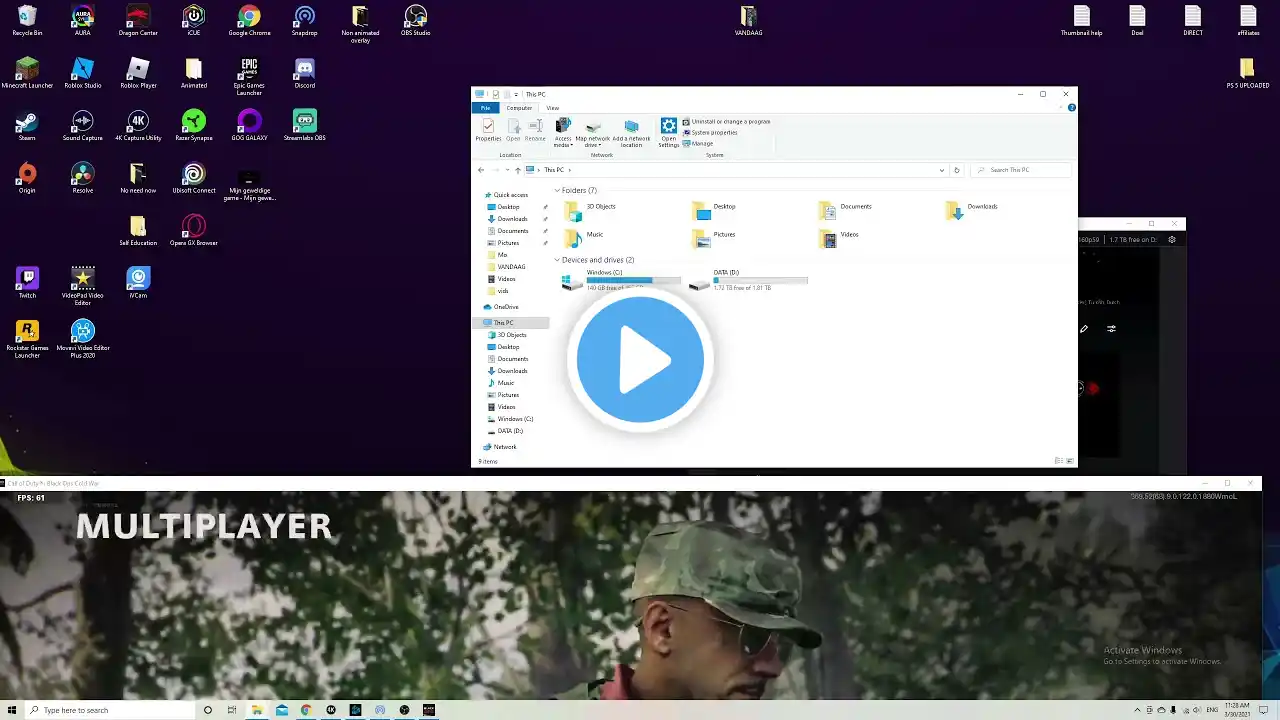Click the Open Settings ribbon icon

pyautogui.click(x=668, y=133)
